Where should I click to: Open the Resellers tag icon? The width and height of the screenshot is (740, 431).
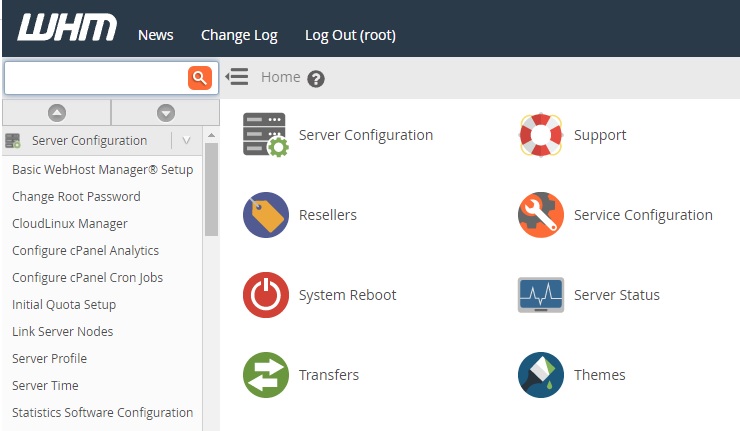click(265, 215)
